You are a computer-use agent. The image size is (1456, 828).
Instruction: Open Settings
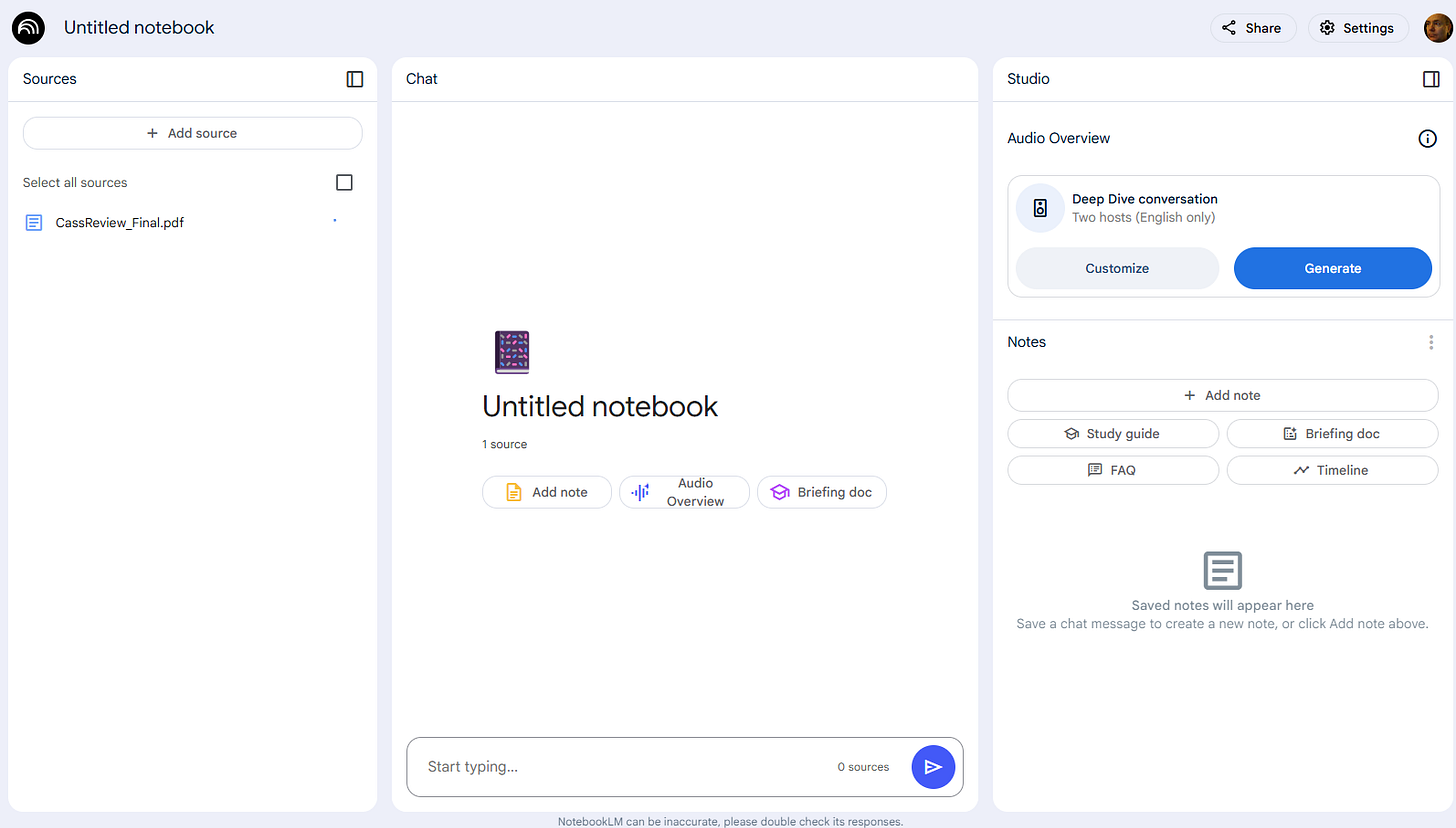point(1358,28)
